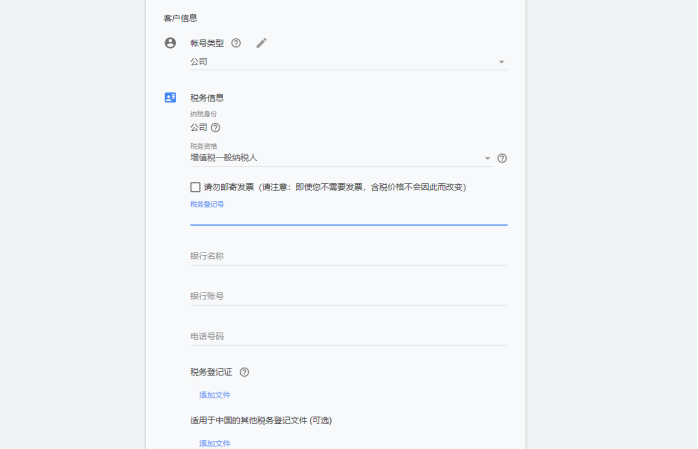Click the 适用于中国的其他税务登记文件 label
The width and height of the screenshot is (698, 449).
[x=260, y=420]
